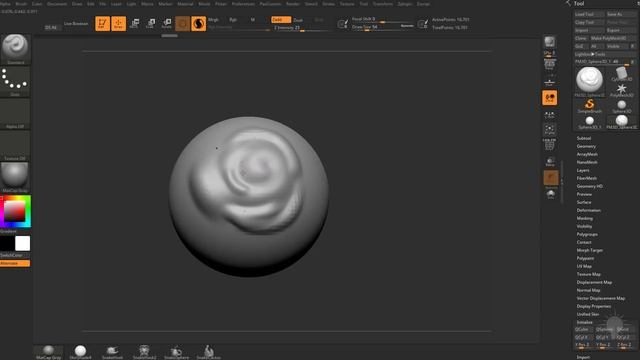Expand the FiberMesh section

(x=587, y=178)
